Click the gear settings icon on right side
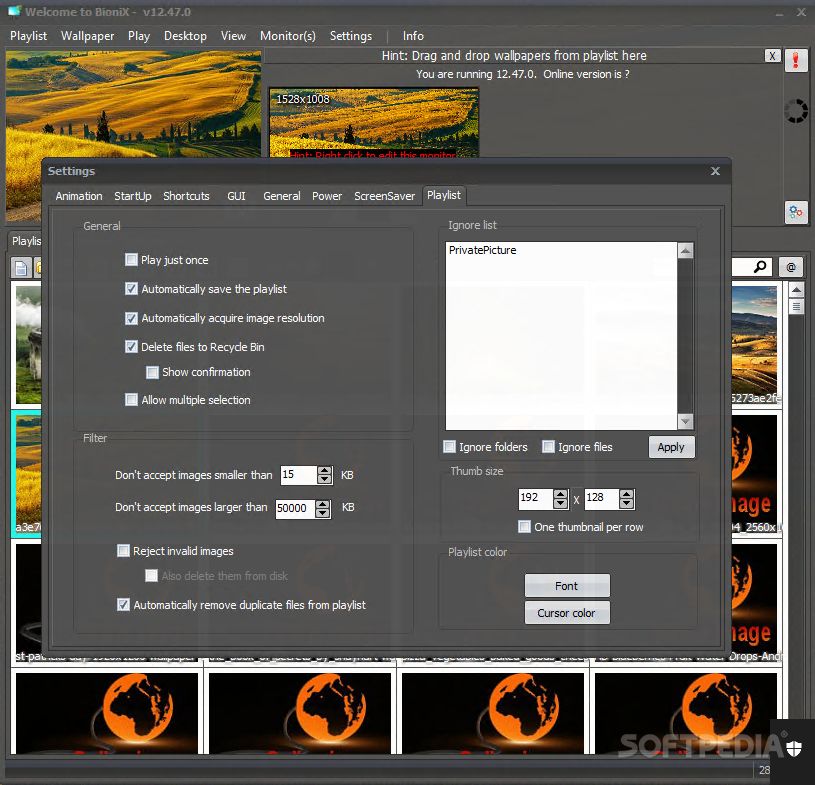 click(x=796, y=212)
